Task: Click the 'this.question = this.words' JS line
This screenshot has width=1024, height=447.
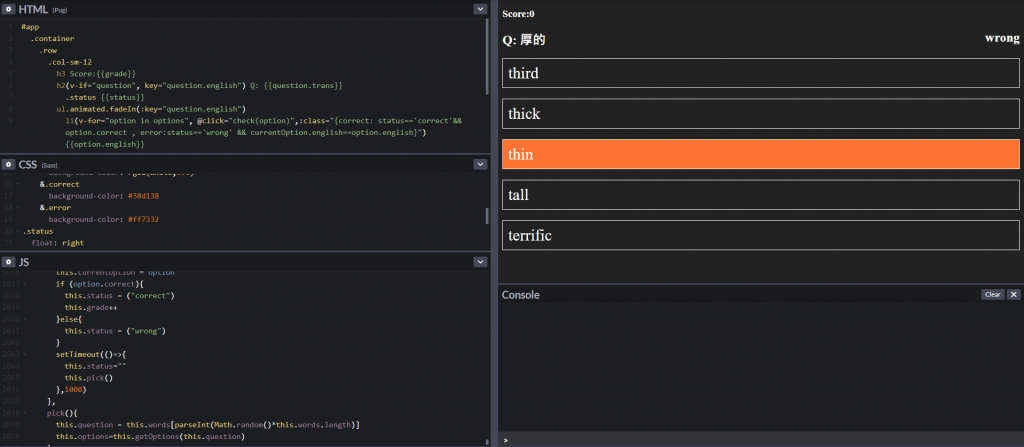Action: pos(208,425)
